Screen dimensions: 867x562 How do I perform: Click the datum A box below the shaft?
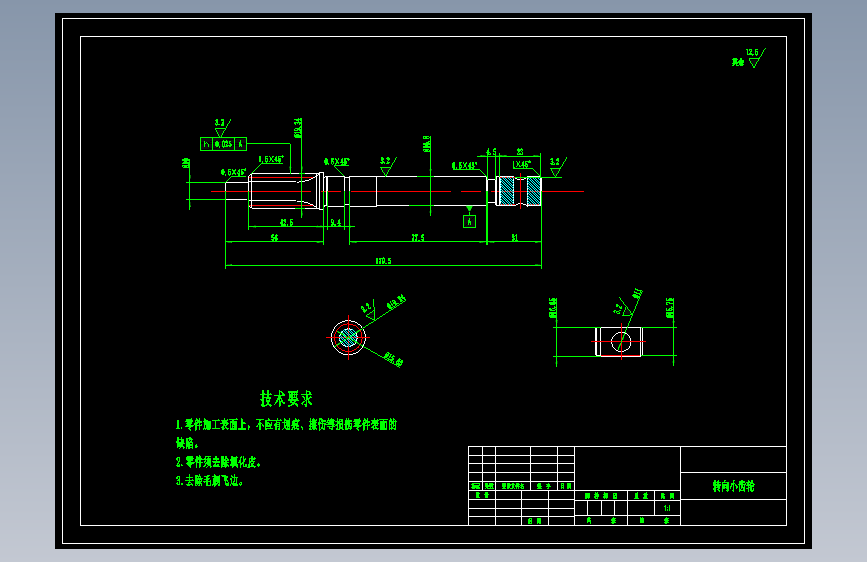[469, 222]
